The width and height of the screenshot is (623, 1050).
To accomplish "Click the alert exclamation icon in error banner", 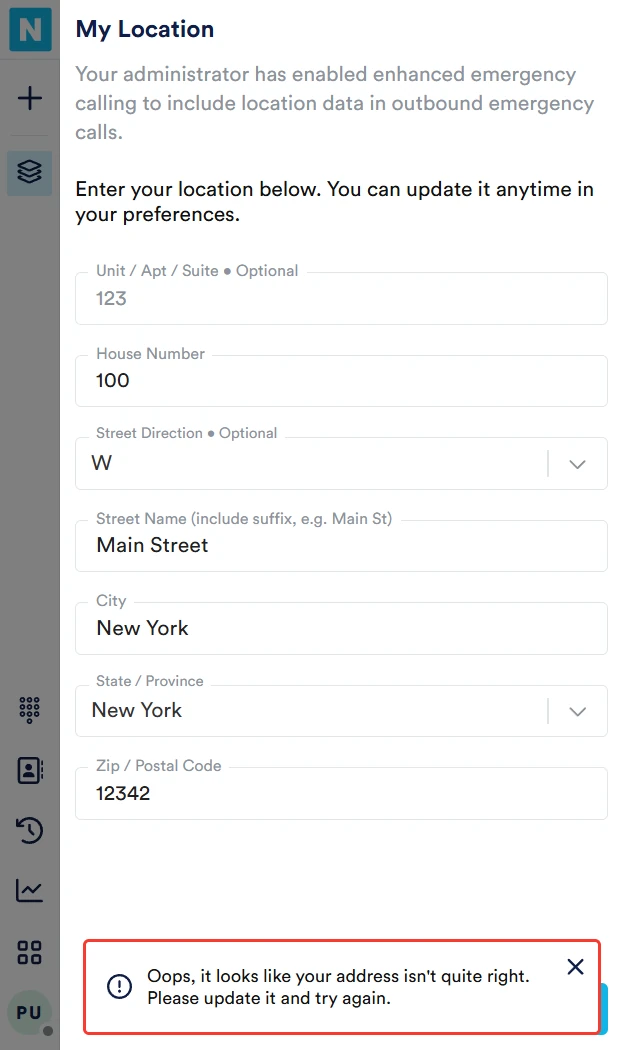I will point(119,986).
